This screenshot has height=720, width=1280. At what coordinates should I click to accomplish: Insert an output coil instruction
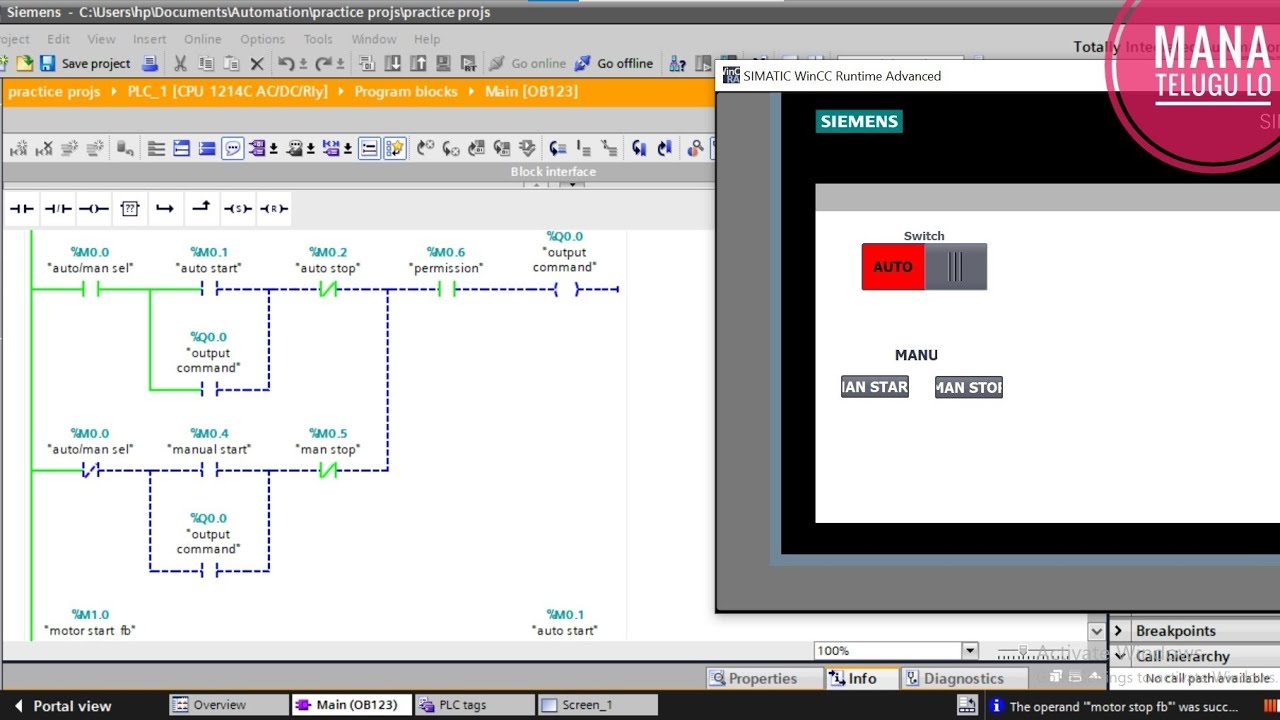(x=94, y=208)
